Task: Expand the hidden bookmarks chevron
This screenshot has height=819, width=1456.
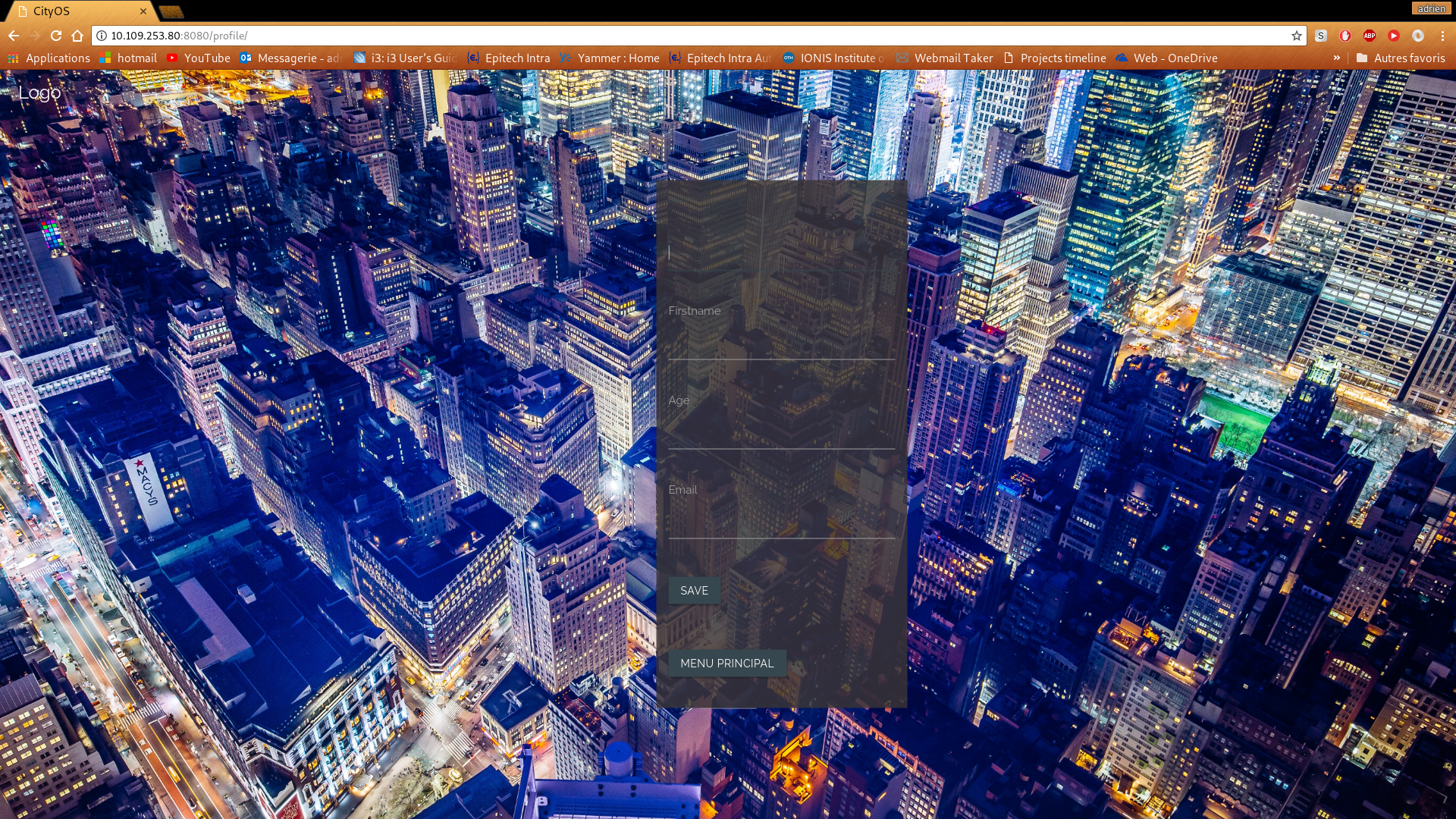Action: pyautogui.click(x=1337, y=58)
